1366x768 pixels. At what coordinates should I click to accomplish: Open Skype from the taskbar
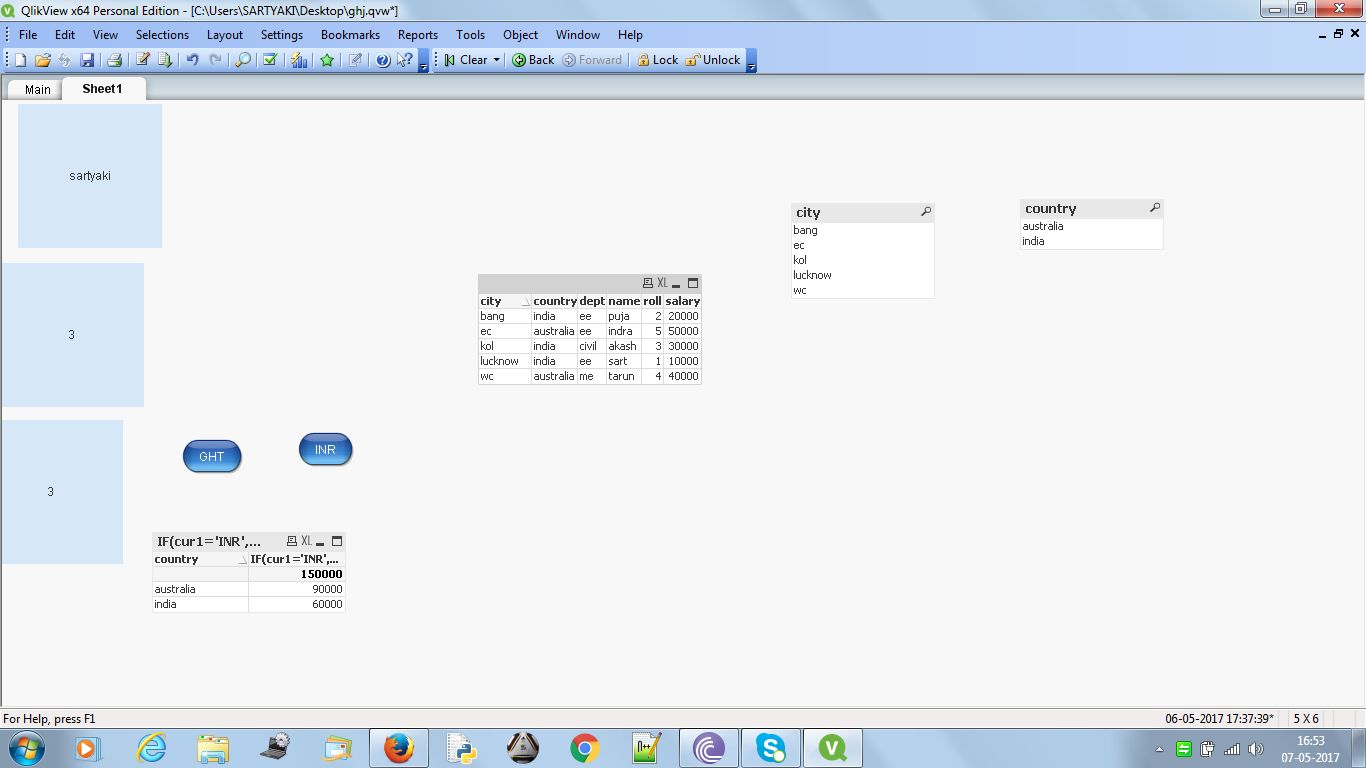tap(771, 748)
